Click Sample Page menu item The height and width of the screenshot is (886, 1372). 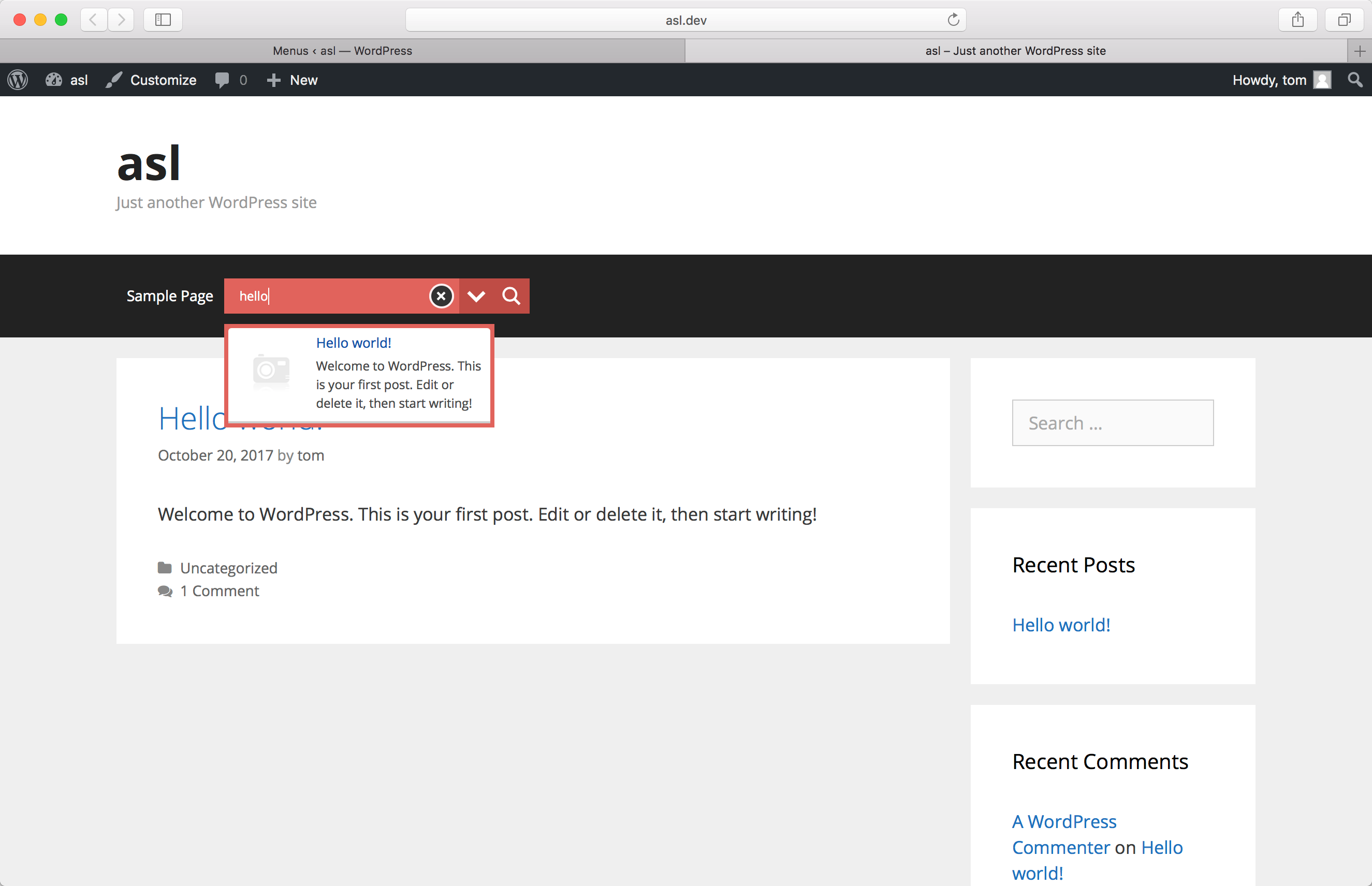pyautogui.click(x=170, y=297)
